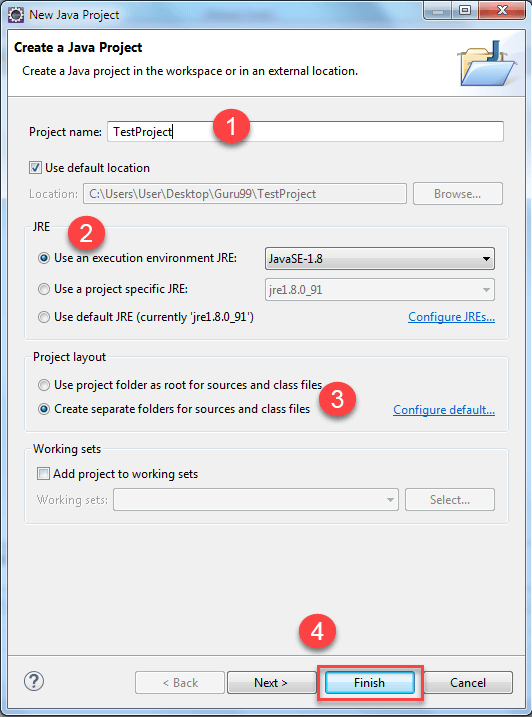Viewport: 532px width, 717px height.
Task: Select Use default JRE radio option
Action: [44, 317]
